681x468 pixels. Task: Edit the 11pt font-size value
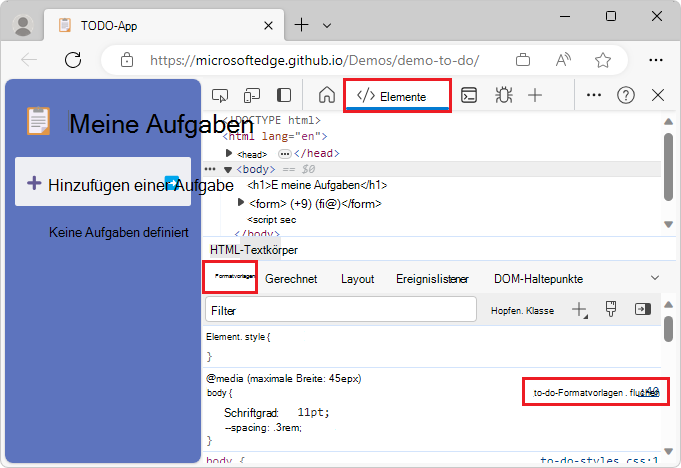tap(313, 412)
